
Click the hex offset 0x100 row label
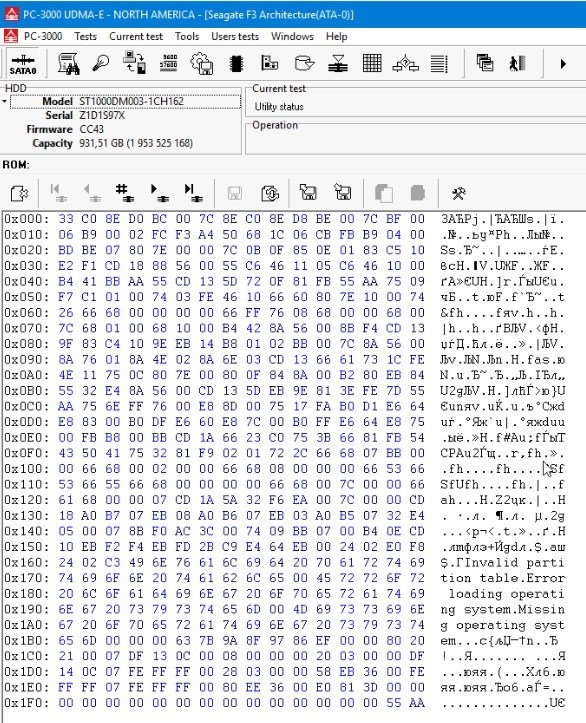tap(27, 469)
